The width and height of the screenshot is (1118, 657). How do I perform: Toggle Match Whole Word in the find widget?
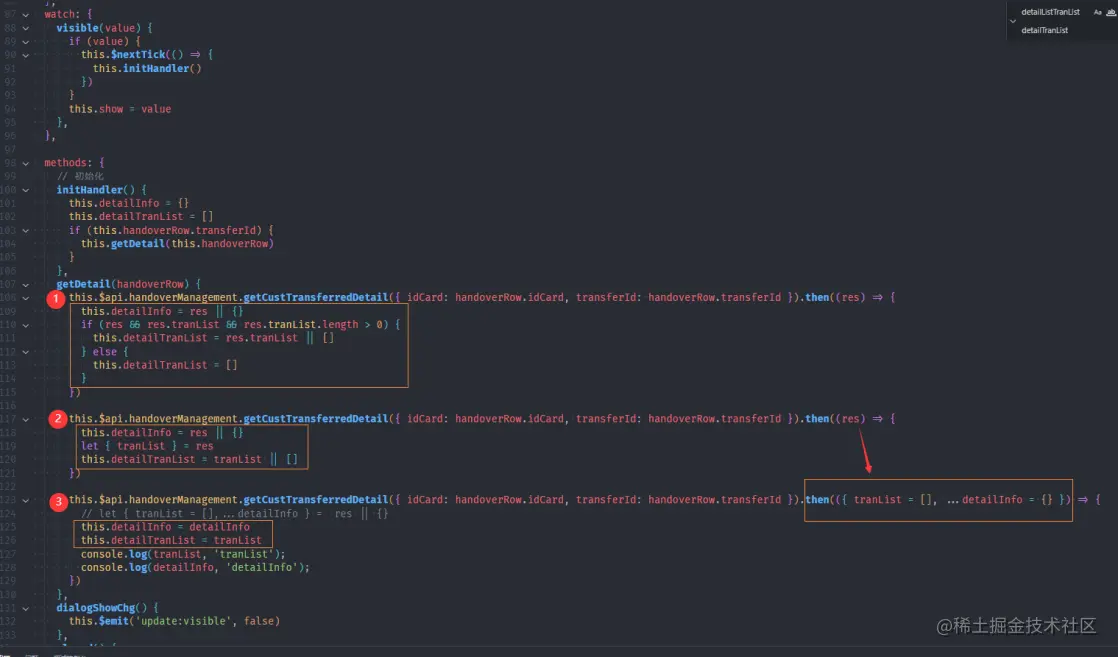pos(1111,12)
